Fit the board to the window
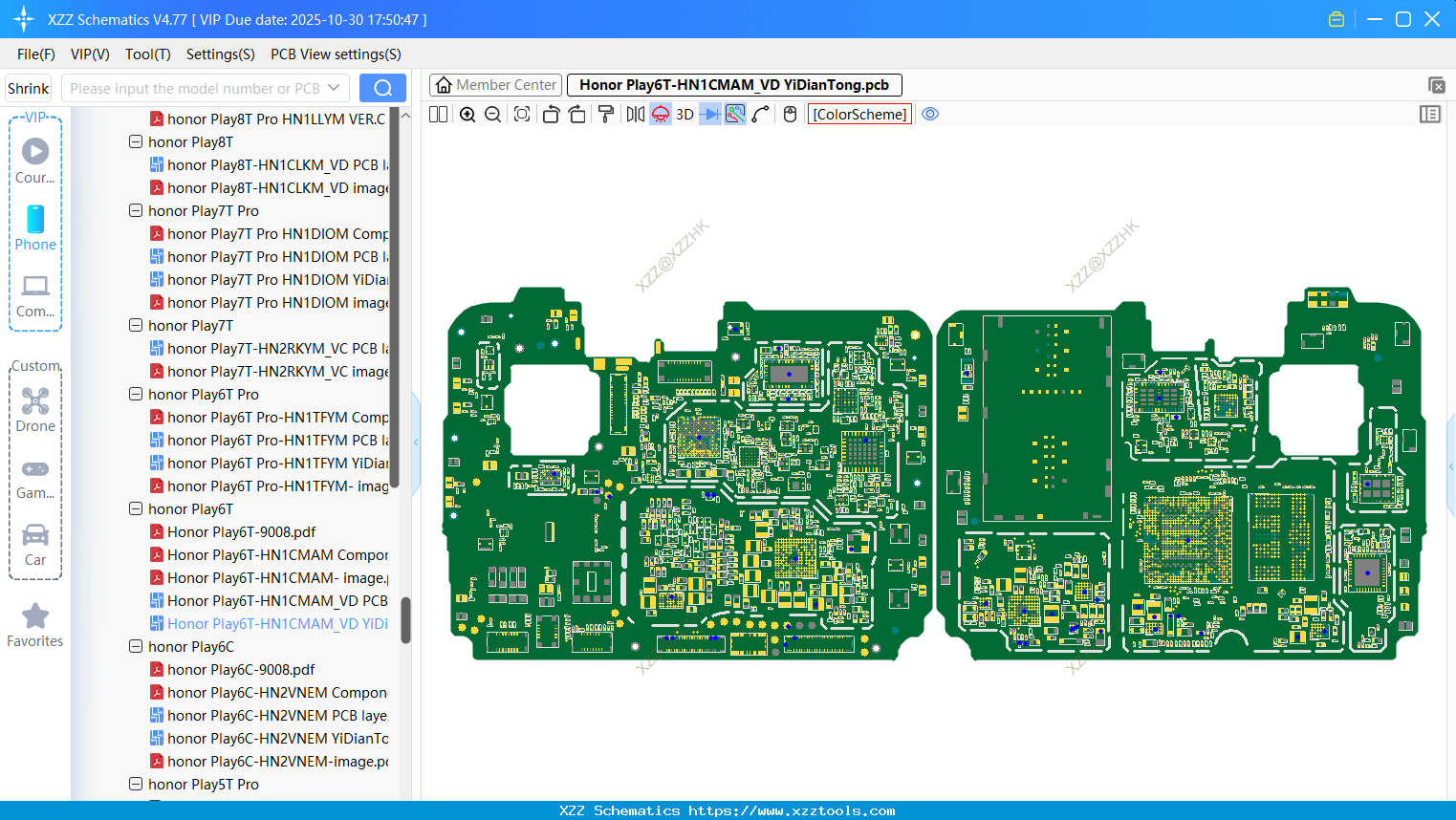Image resolution: width=1456 pixels, height=820 pixels. (522, 115)
